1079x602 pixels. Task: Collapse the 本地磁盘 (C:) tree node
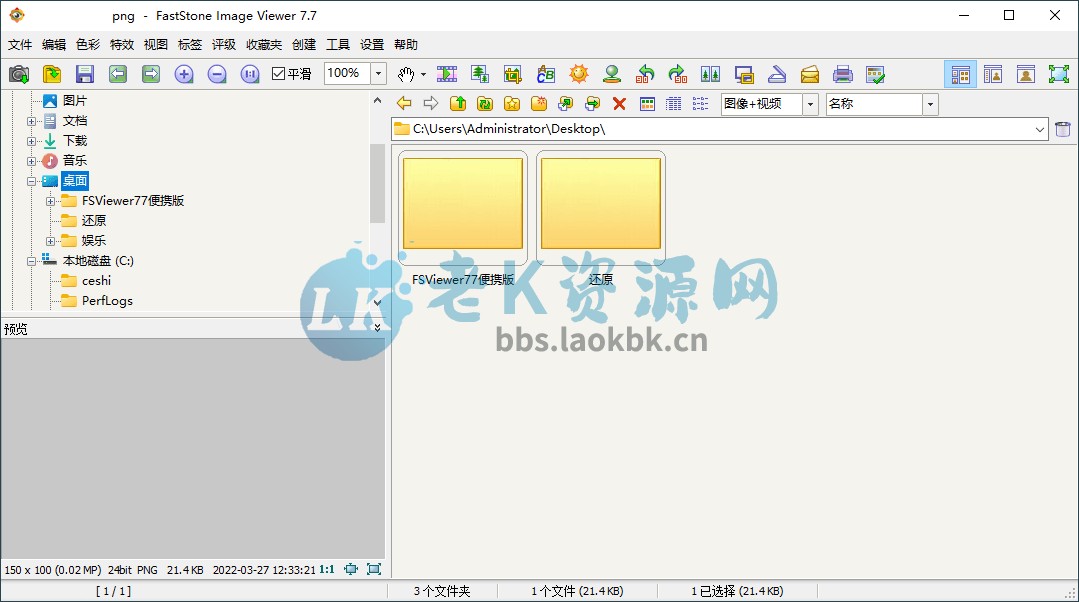(x=32, y=261)
